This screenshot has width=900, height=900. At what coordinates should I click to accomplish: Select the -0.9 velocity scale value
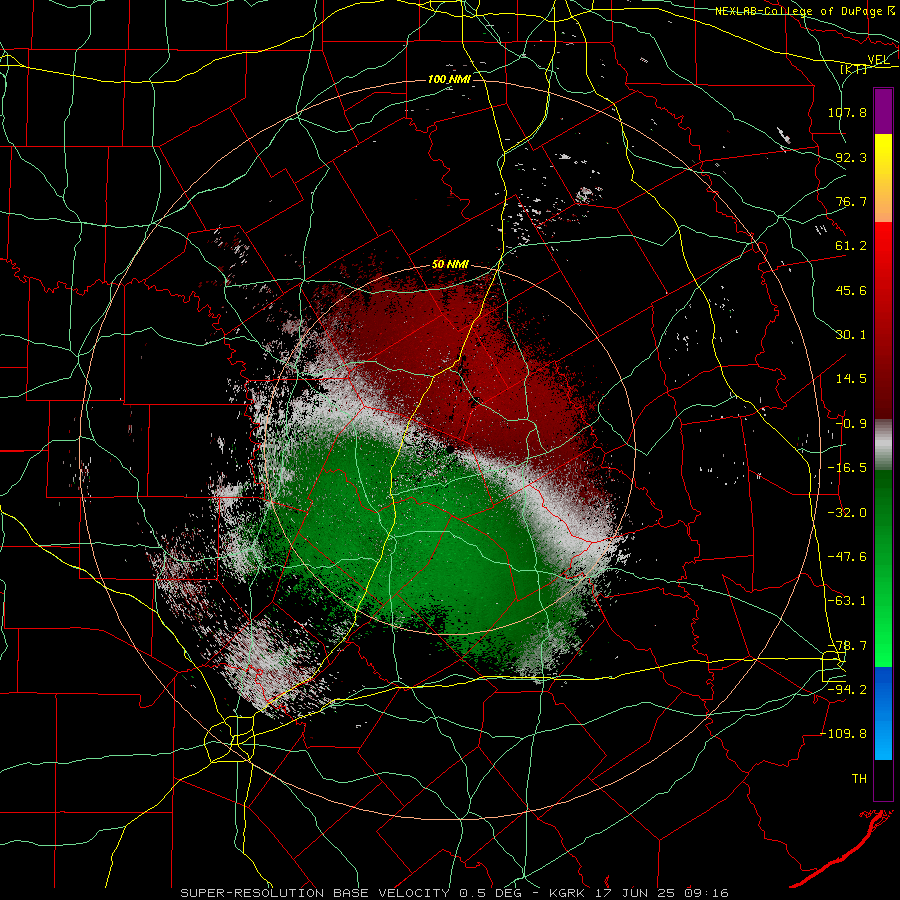click(851, 424)
